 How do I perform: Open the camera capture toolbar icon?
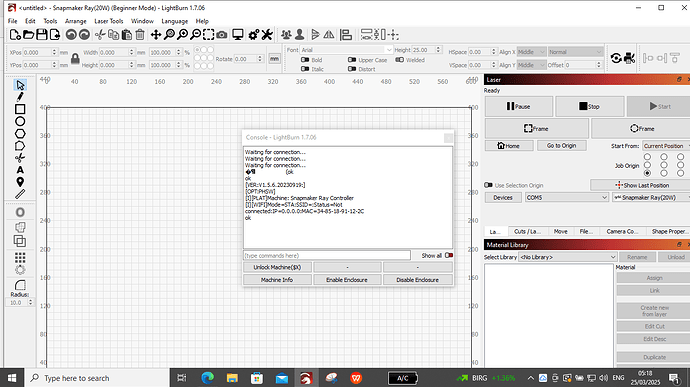(x=222, y=35)
